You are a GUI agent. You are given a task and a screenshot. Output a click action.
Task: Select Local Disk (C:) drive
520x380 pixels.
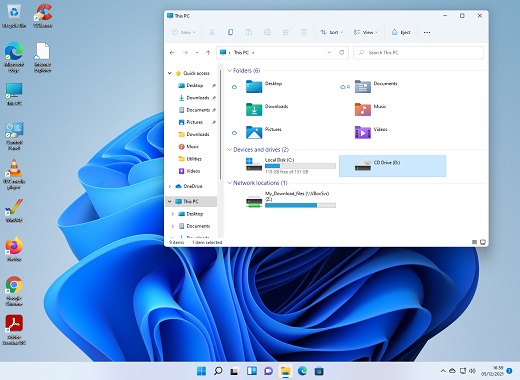(290, 166)
